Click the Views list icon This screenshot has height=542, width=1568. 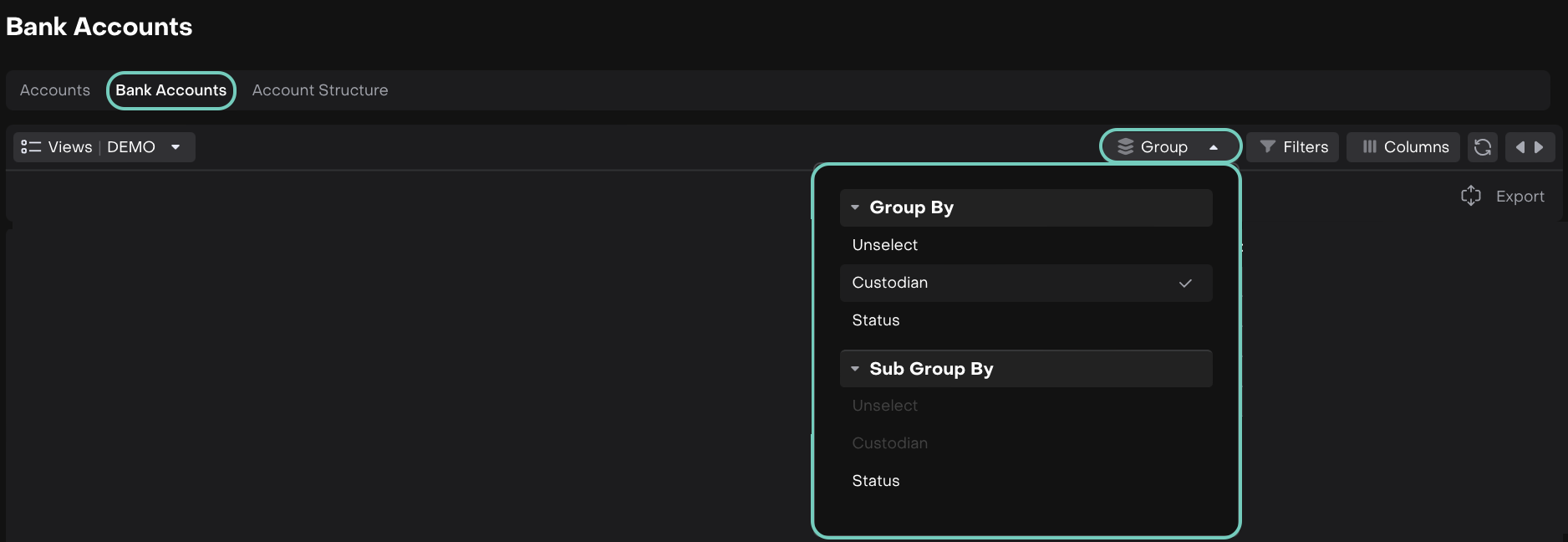pyautogui.click(x=31, y=147)
